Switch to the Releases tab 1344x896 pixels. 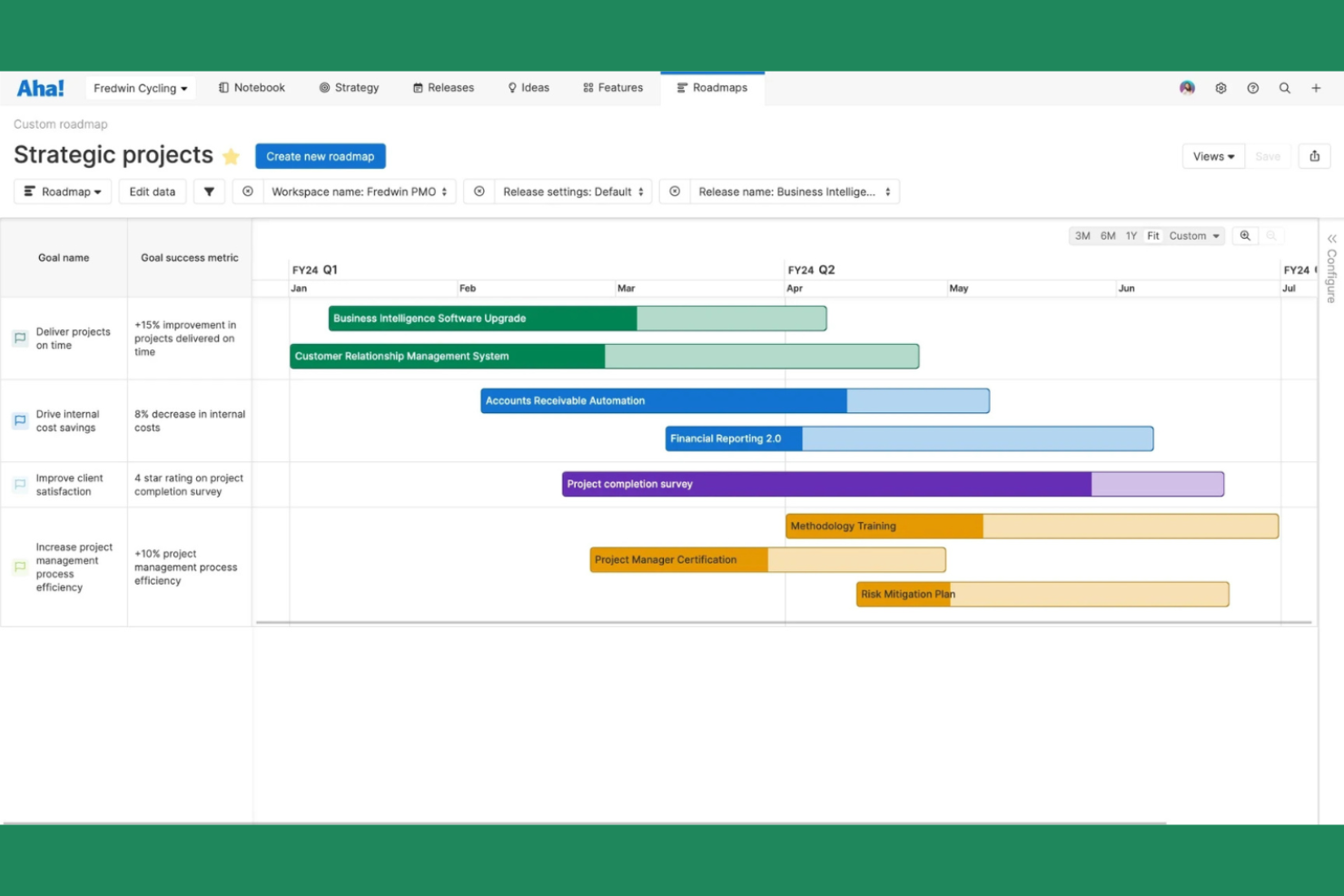tap(443, 88)
